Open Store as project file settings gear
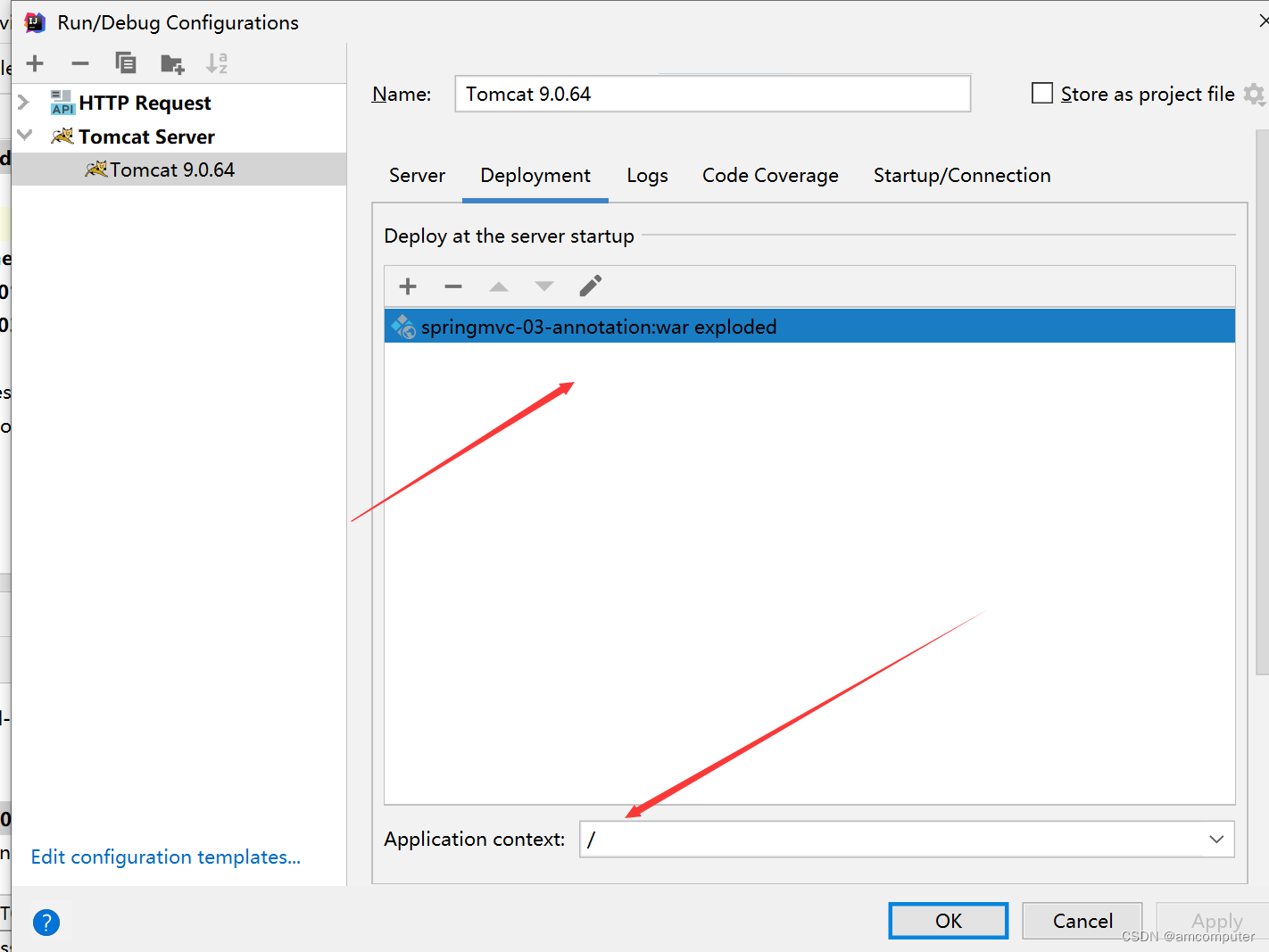The height and width of the screenshot is (952, 1269). (1254, 94)
